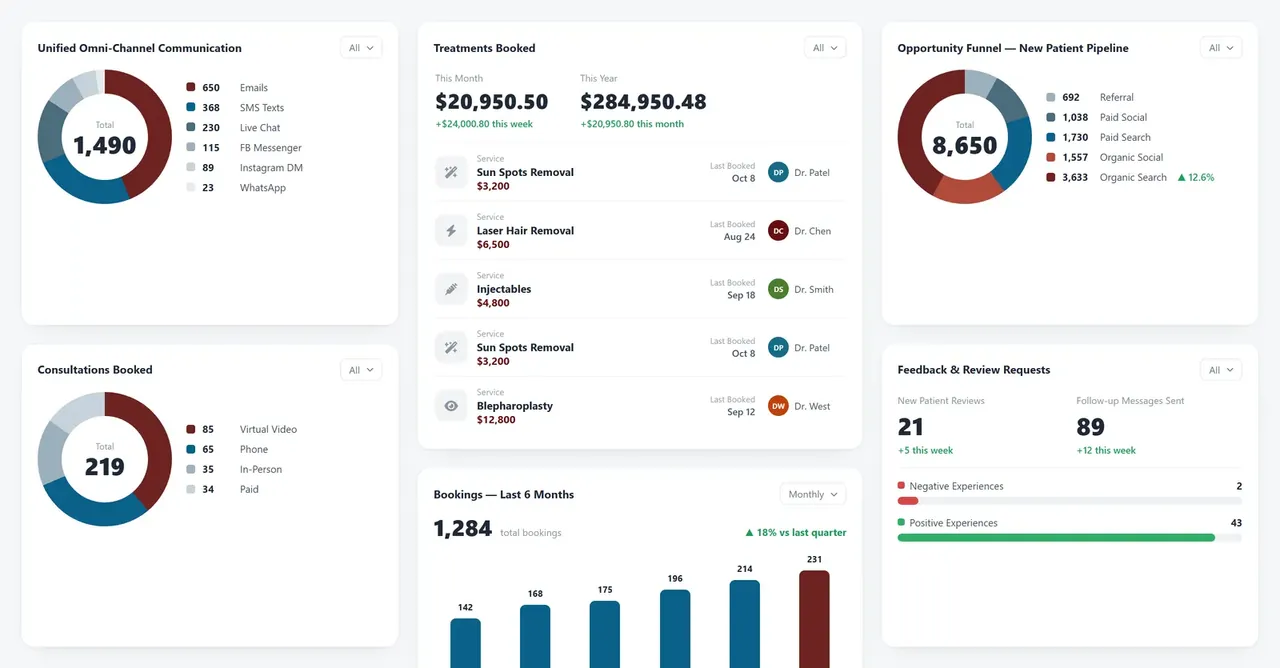Click the DC avatar for Dr. Chen

pyautogui.click(x=778, y=231)
